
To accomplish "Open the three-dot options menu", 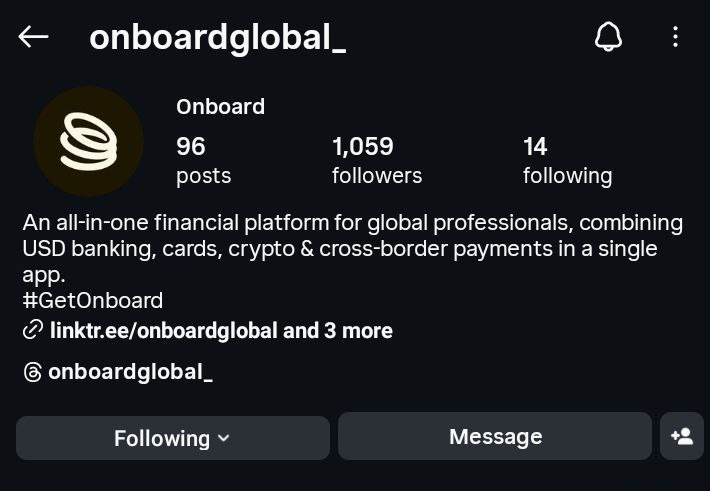I will point(675,37).
